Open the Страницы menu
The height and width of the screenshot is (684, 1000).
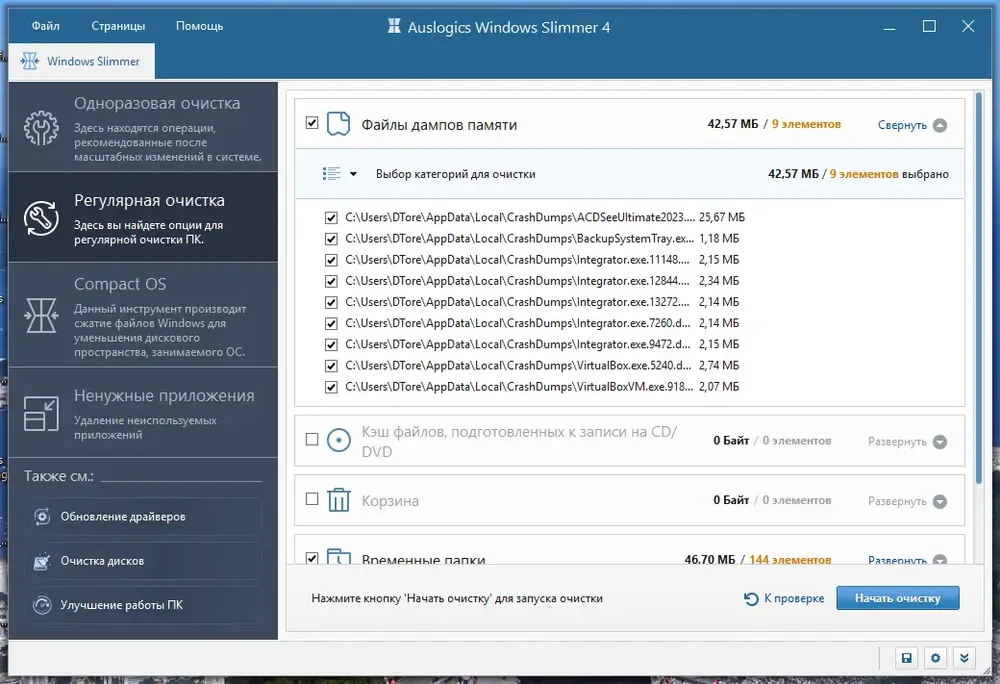coord(118,26)
